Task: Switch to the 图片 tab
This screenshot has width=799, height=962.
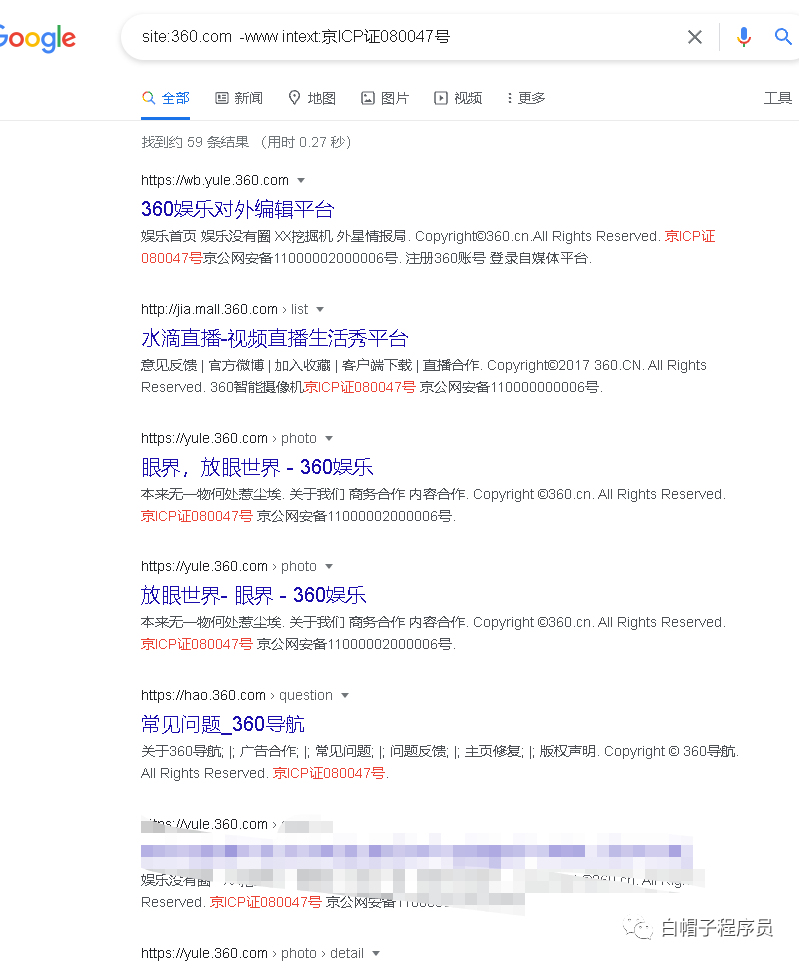Action: click(x=385, y=98)
